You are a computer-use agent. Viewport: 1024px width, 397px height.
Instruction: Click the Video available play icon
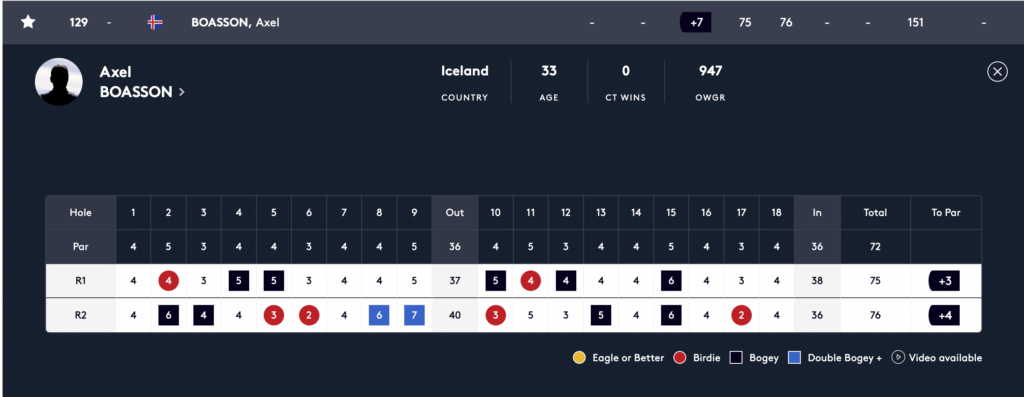click(x=898, y=357)
